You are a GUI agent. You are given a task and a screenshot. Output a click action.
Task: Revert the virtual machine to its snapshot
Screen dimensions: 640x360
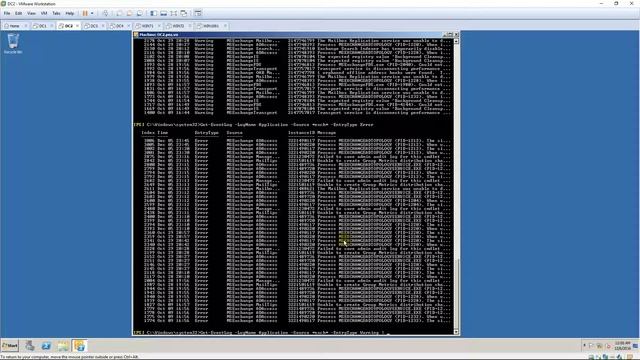point(129,13)
